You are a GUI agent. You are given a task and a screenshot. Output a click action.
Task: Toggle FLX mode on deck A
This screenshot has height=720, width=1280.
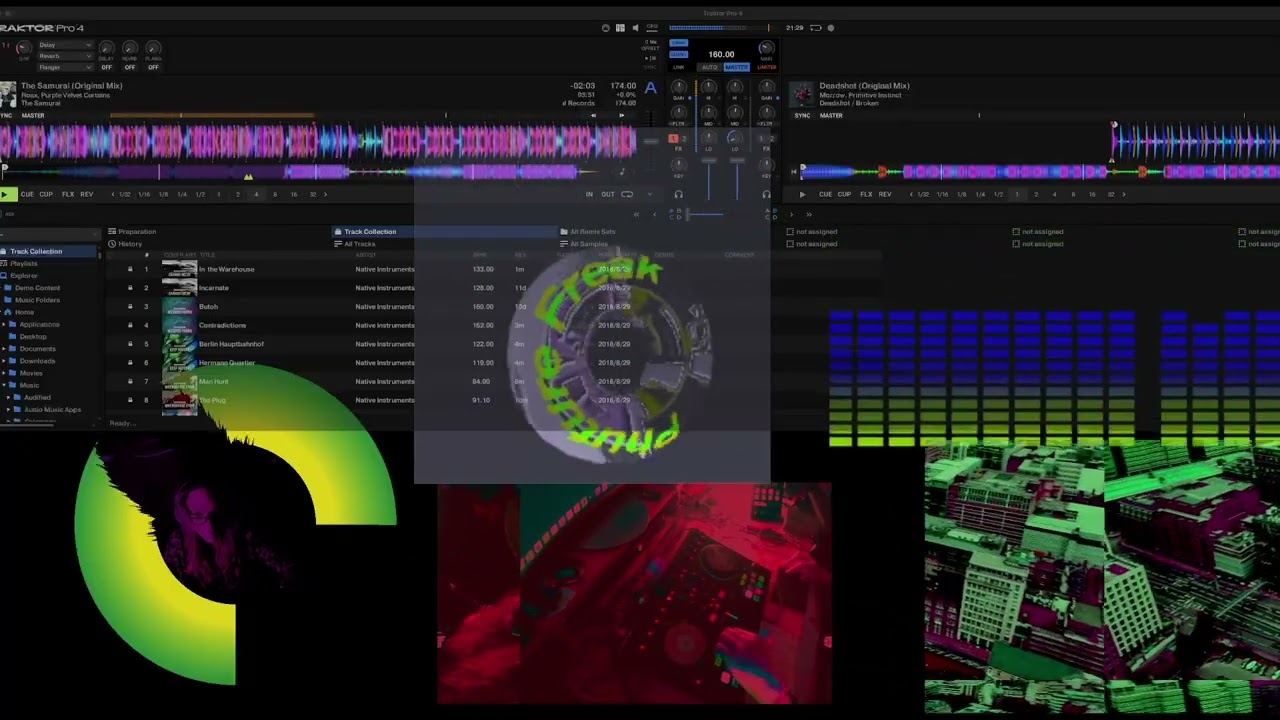pos(68,194)
